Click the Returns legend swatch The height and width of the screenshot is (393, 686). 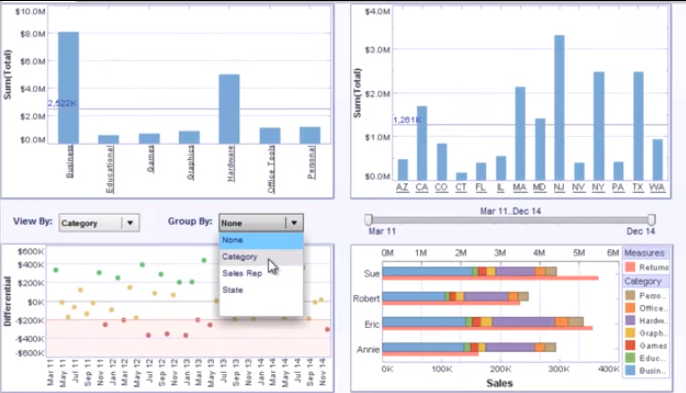[630, 267]
